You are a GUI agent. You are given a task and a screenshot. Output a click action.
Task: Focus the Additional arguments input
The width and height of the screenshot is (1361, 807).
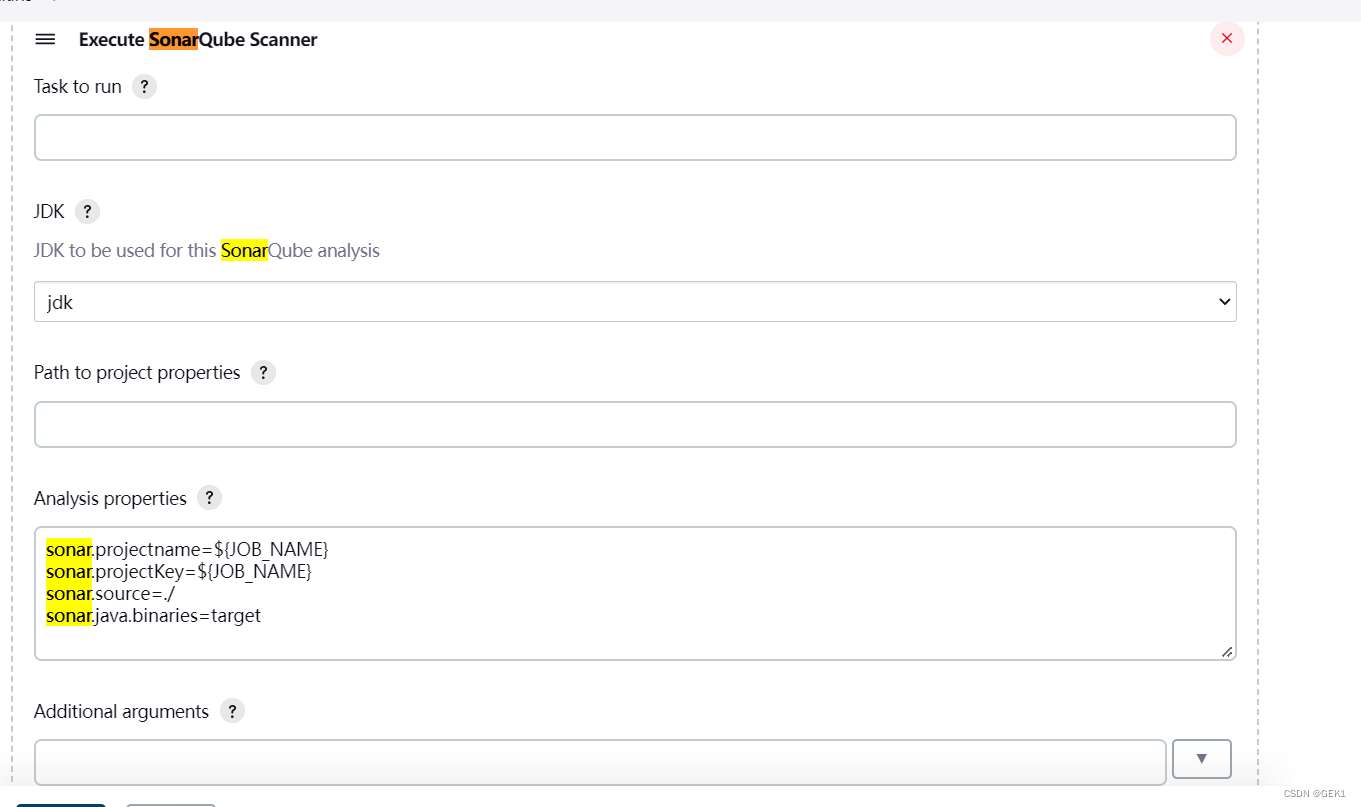pos(600,762)
